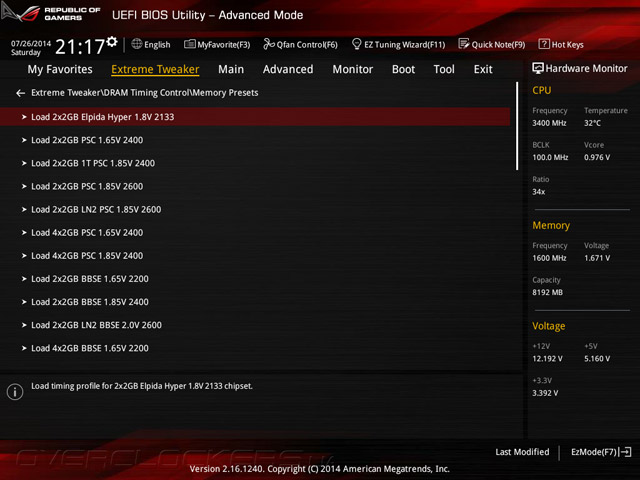Click CPU temperature value 32°C
The height and width of the screenshot is (480, 640).
click(592, 123)
